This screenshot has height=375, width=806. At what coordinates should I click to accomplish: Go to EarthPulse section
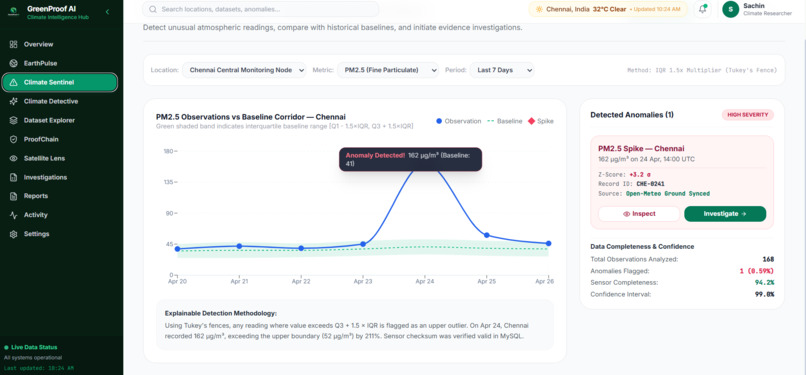[x=60, y=64]
